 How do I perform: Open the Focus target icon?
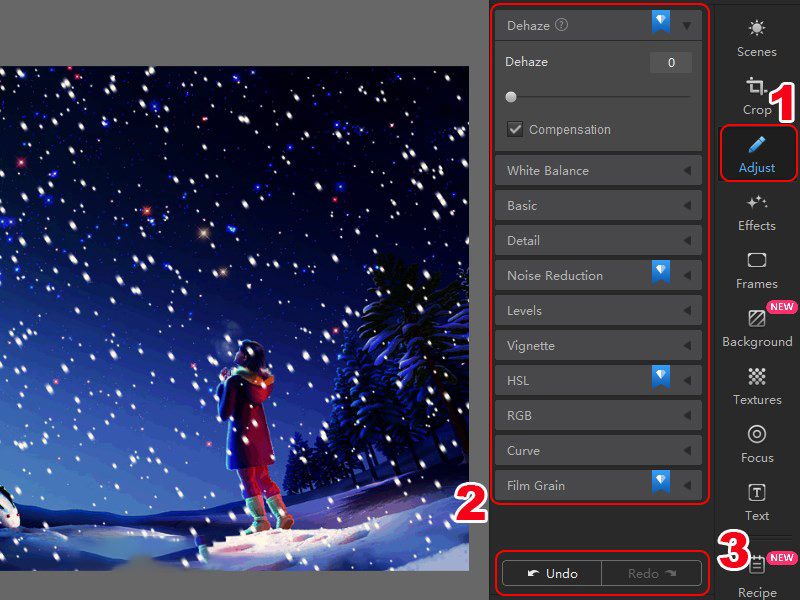tap(757, 434)
